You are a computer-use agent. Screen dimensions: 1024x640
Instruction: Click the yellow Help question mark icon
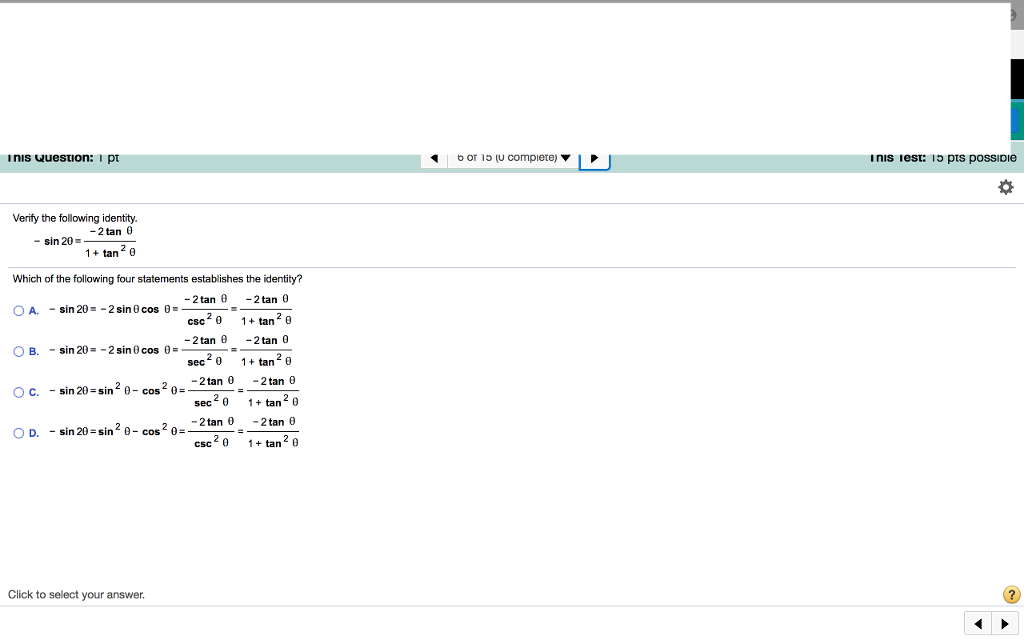[1011, 594]
